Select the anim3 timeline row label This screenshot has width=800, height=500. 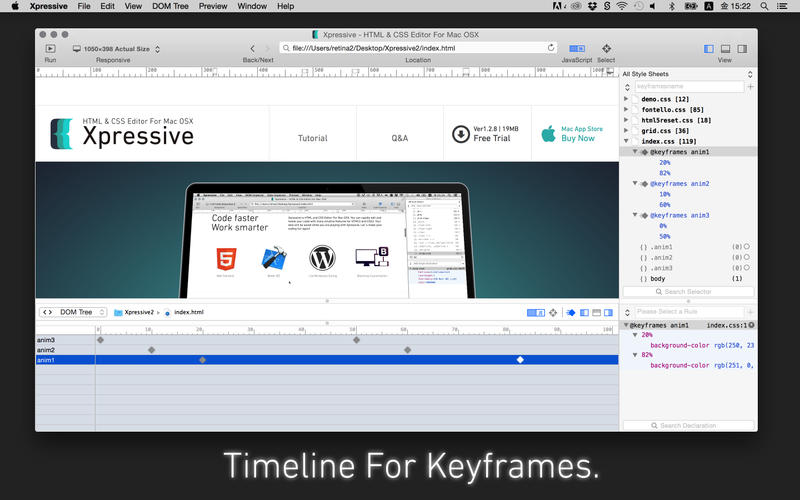[x=46, y=340]
